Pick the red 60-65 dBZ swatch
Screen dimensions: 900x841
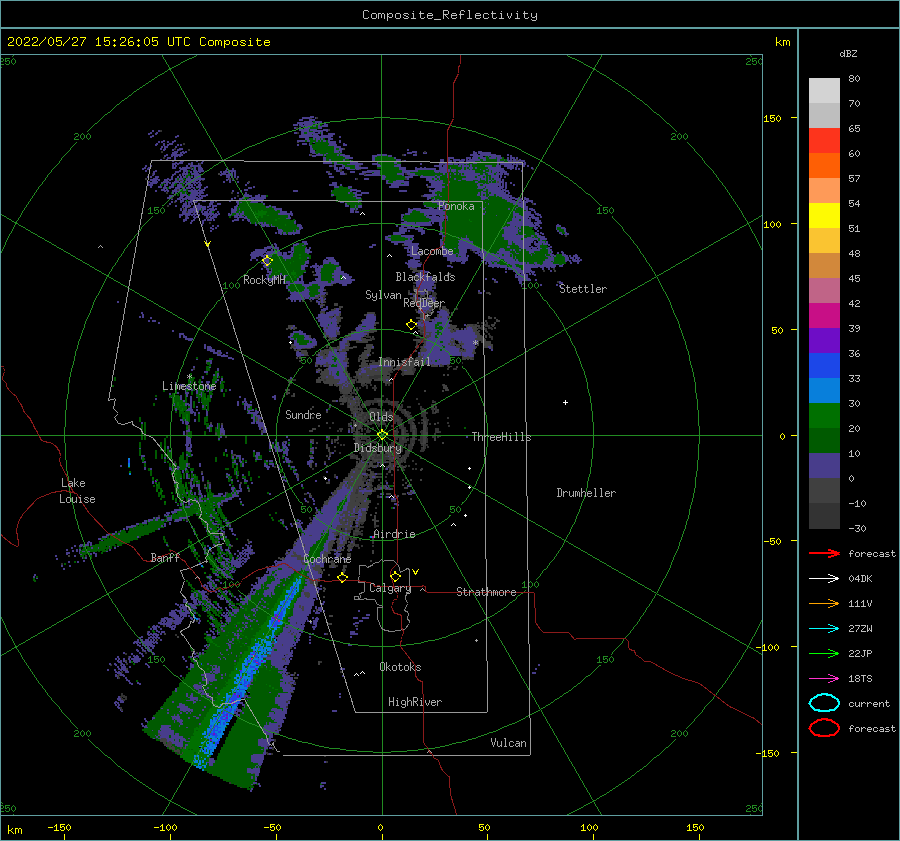[x=824, y=141]
